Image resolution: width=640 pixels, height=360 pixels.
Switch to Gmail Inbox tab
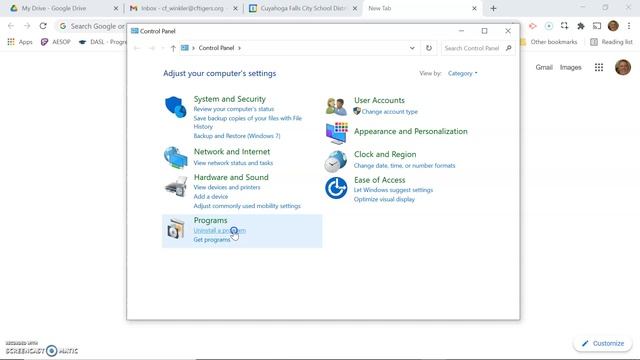point(182,8)
